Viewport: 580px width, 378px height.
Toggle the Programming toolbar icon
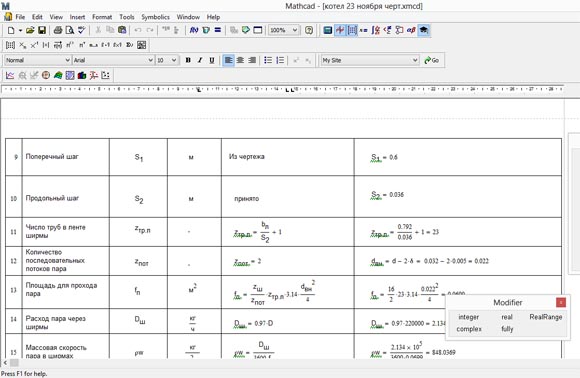coord(399,30)
